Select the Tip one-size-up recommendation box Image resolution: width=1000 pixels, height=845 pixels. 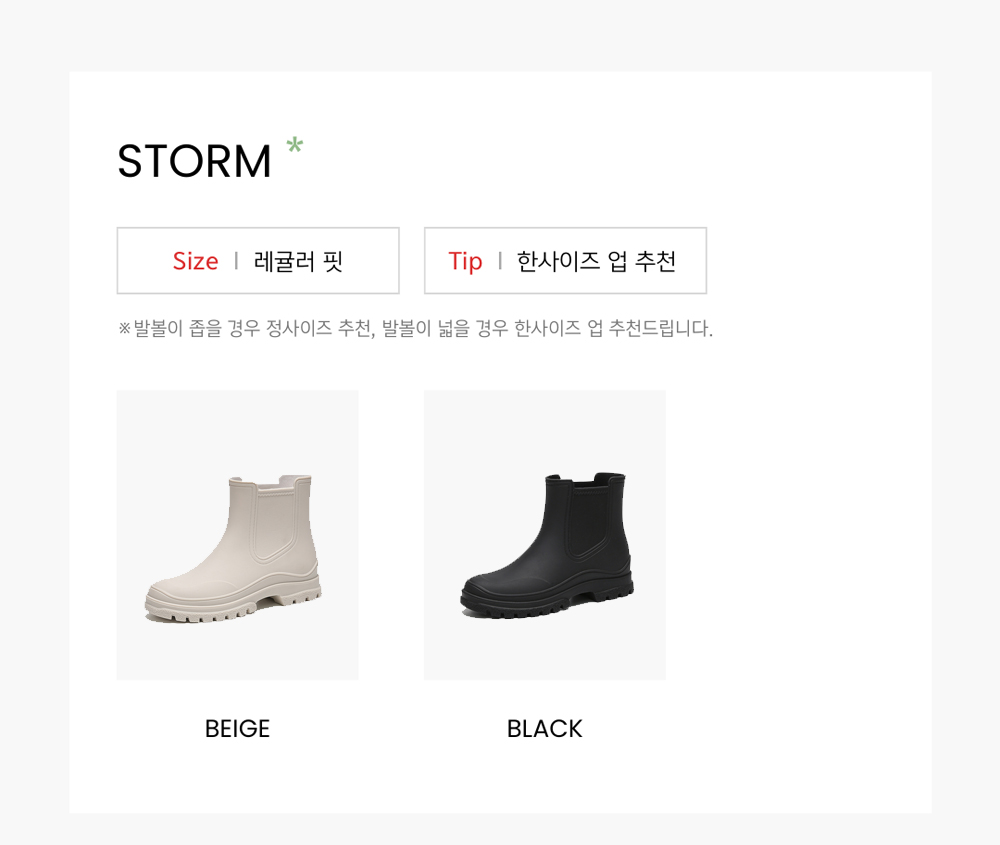pos(566,260)
